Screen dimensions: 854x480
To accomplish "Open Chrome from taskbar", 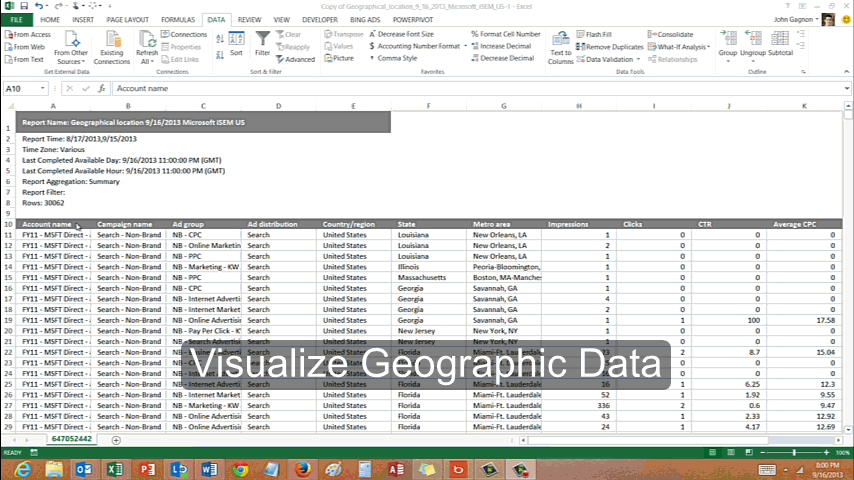I will pos(240,469).
